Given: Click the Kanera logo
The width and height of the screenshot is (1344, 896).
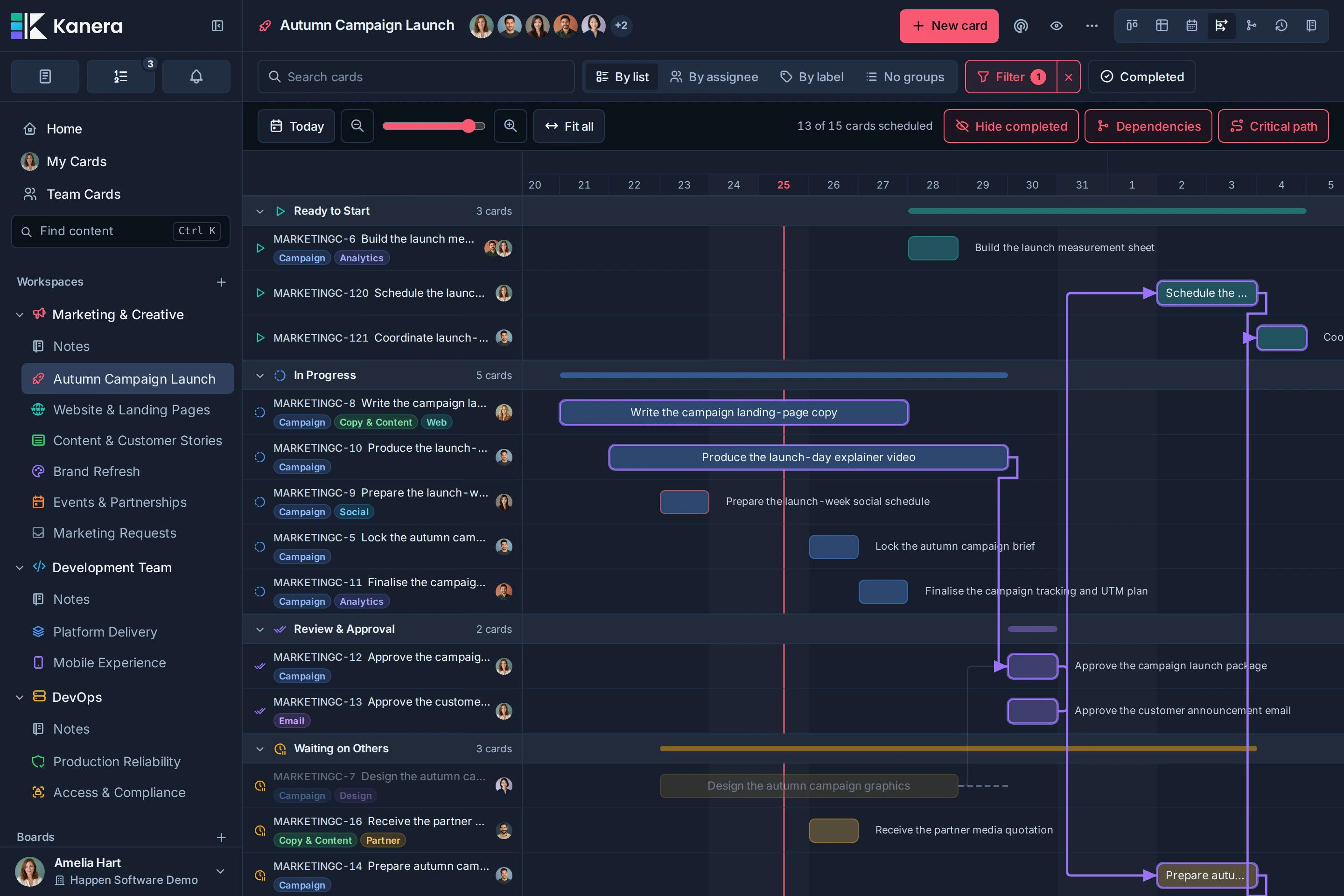Looking at the screenshot, I should pos(67,26).
